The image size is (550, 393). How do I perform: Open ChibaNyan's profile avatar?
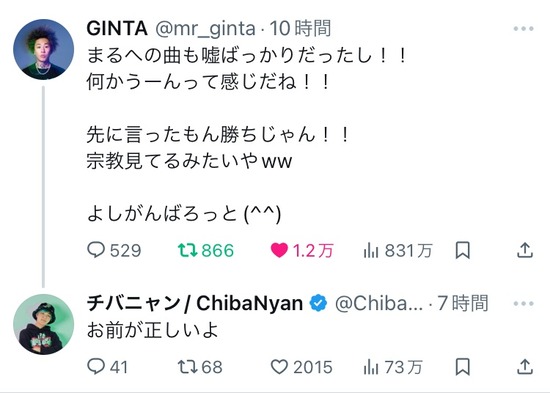click(43, 324)
